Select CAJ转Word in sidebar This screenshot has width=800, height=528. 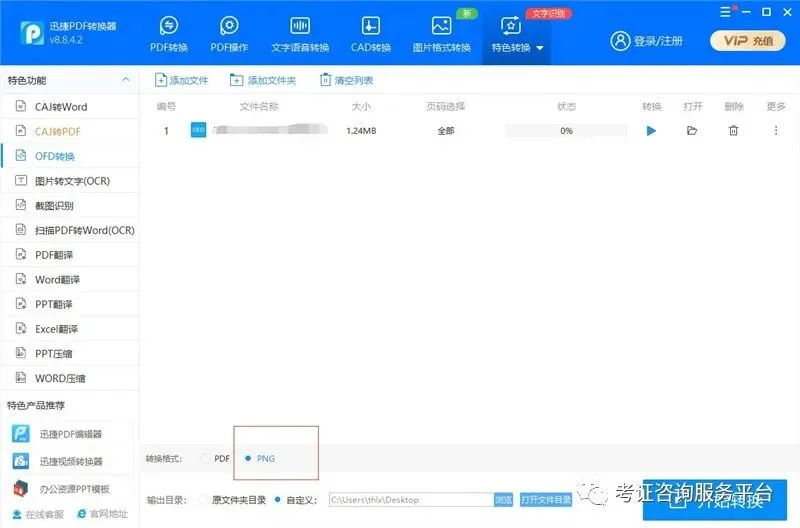(70, 107)
